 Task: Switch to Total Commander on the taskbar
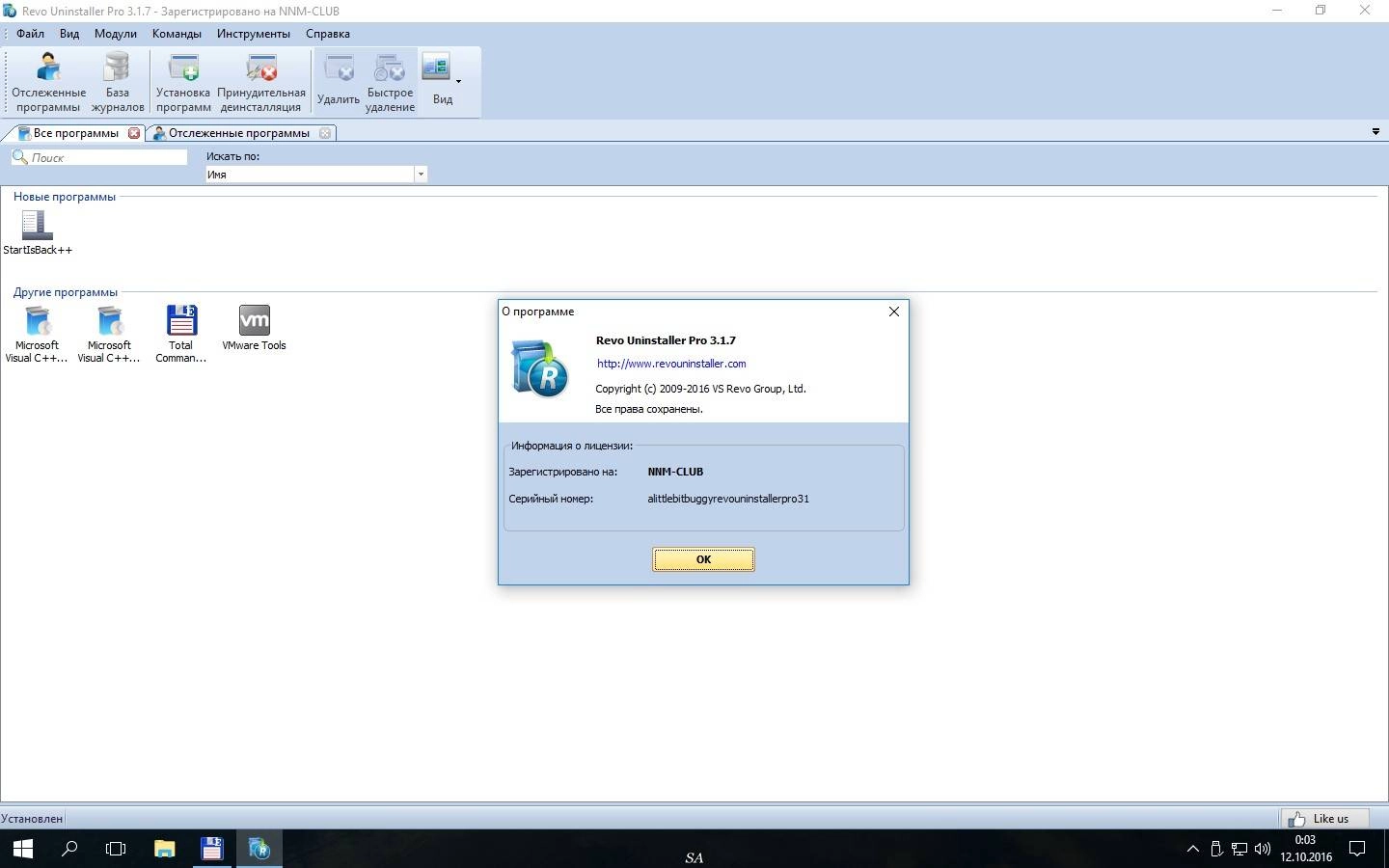[211, 849]
